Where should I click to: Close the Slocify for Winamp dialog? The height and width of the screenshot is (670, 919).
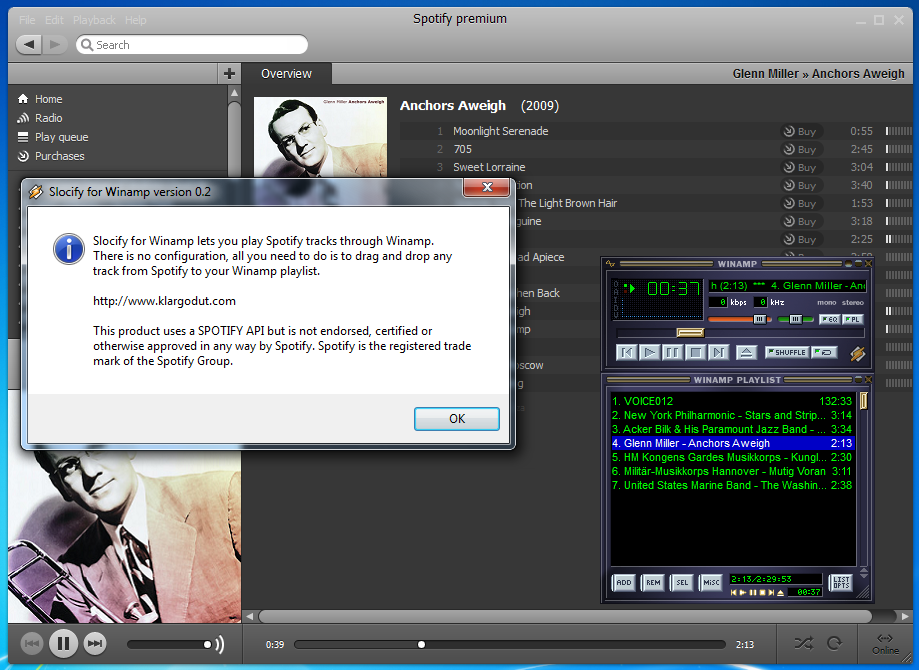pos(486,187)
